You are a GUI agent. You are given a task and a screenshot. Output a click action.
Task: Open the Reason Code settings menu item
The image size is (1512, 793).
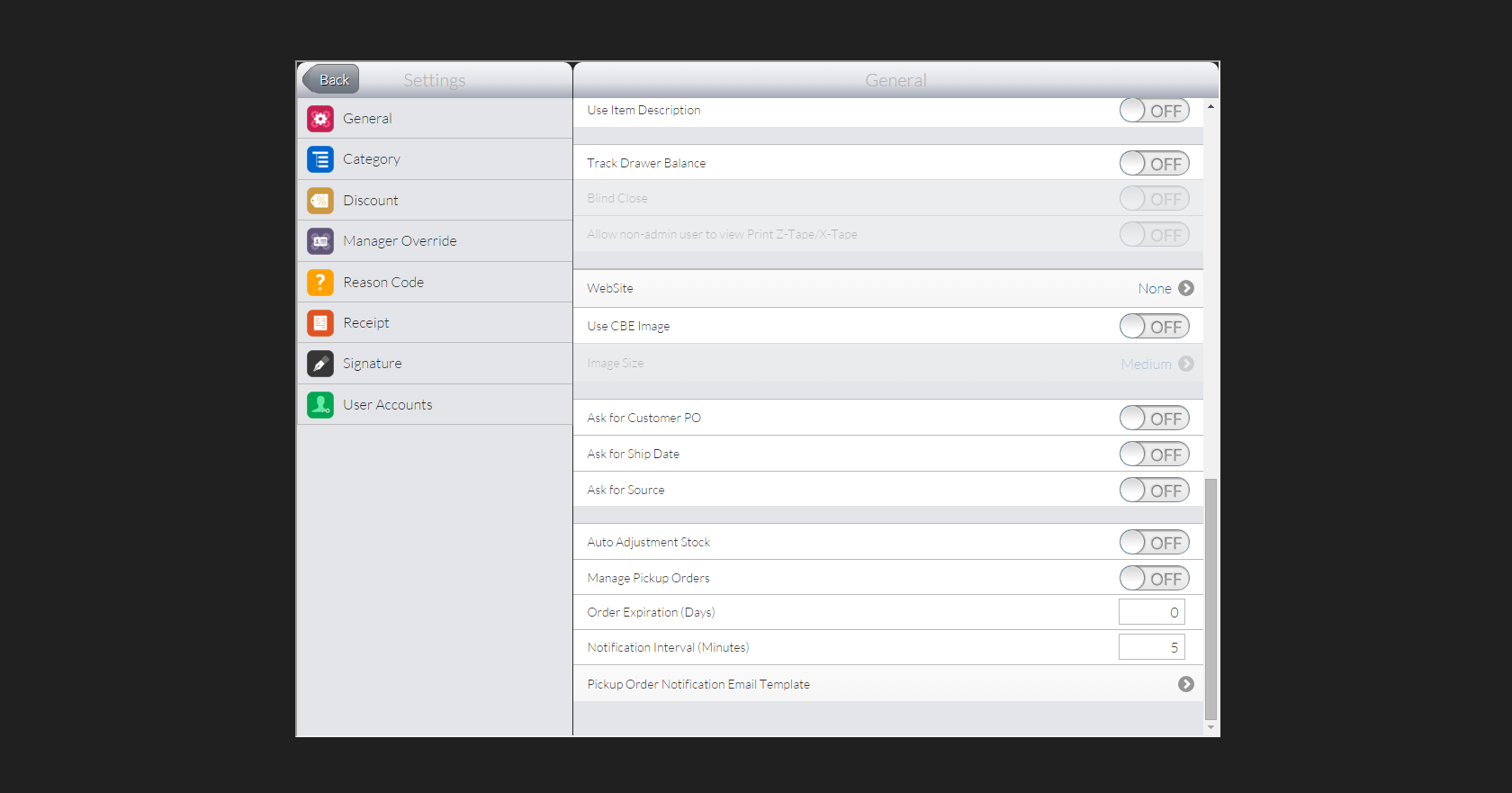[383, 282]
